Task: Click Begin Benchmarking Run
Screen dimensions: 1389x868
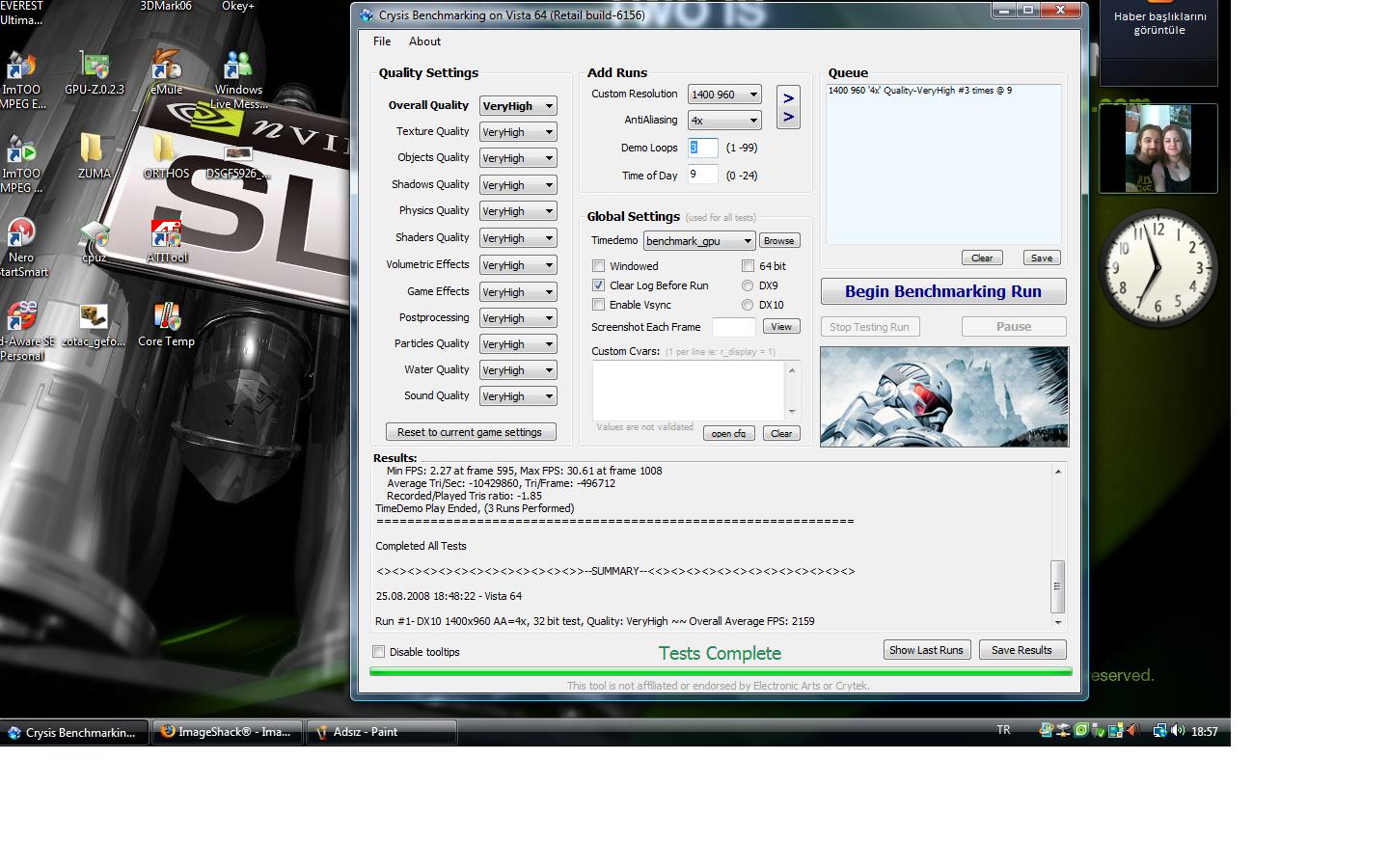Action: (x=943, y=291)
